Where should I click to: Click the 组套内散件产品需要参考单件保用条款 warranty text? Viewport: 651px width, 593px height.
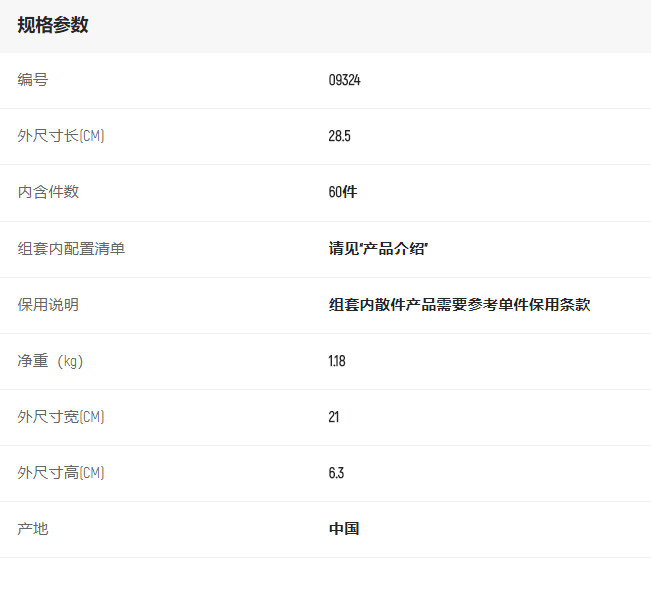tap(459, 305)
